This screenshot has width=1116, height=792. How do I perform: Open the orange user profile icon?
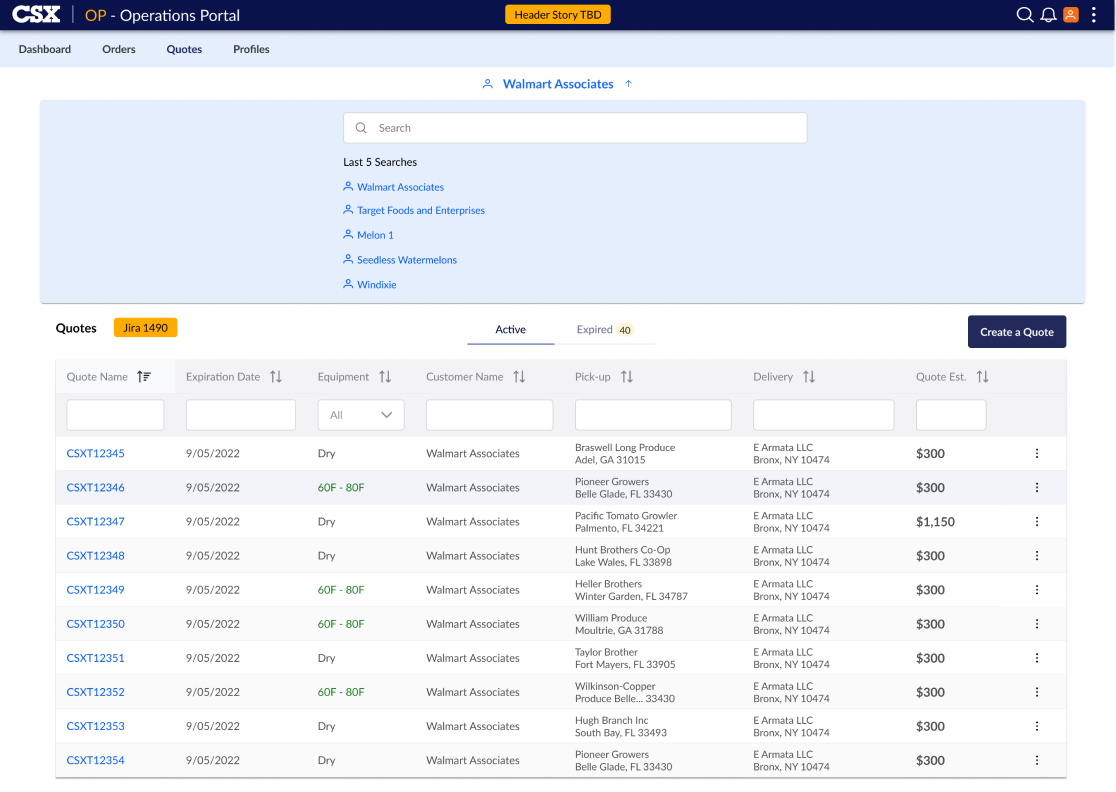click(x=1070, y=15)
